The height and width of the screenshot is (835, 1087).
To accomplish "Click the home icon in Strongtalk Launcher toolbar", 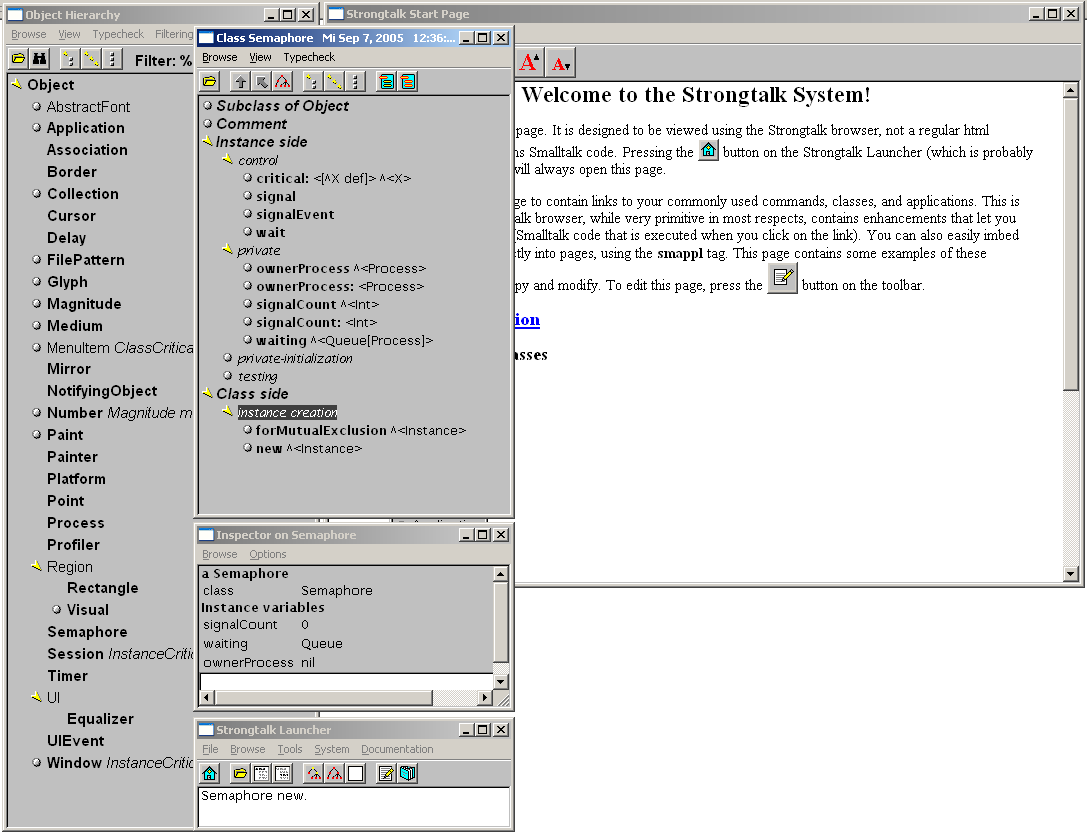I will coord(209,773).
